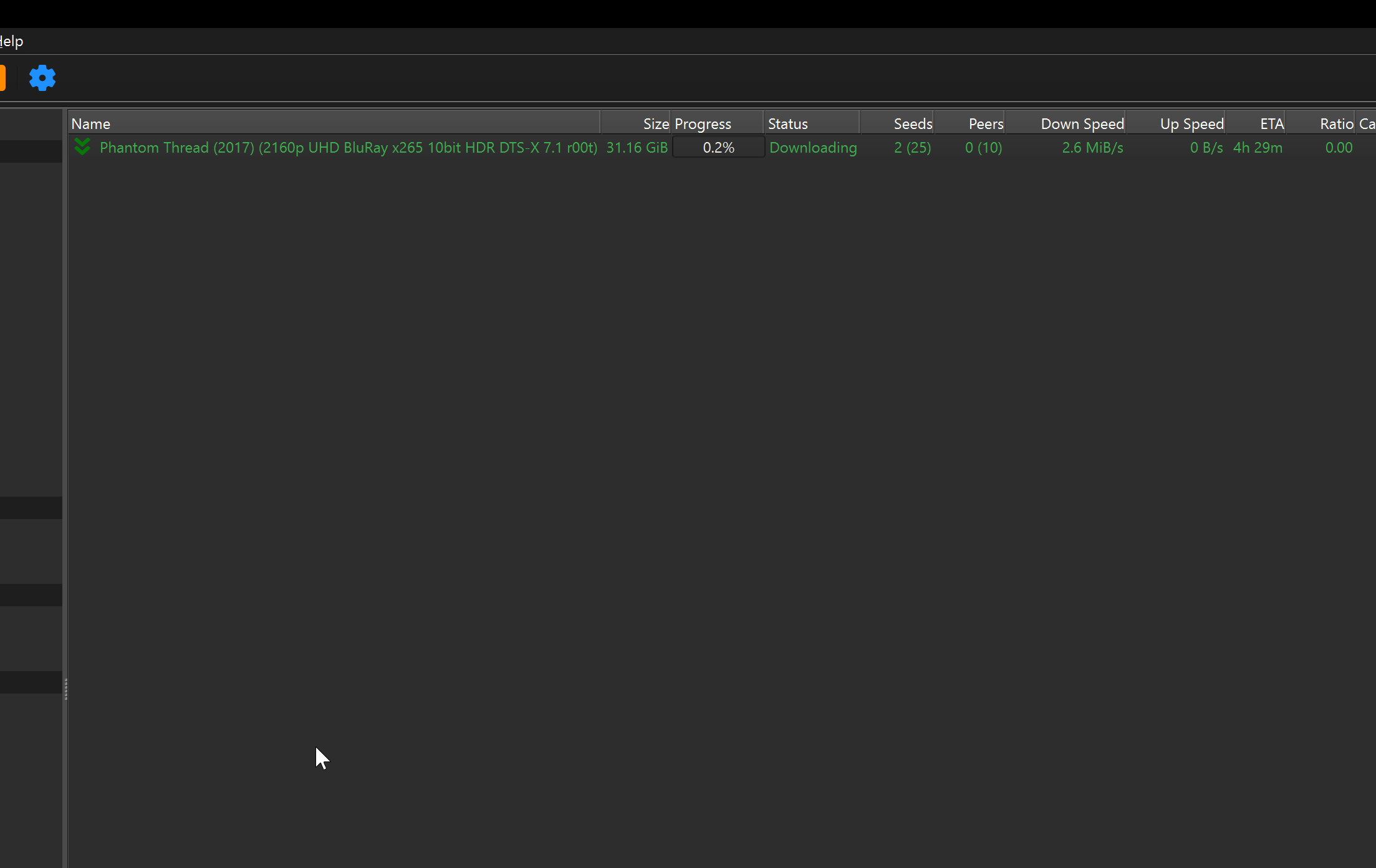Viewport: 1376px width, 868px height.
Task: Click the 2.6 MiB/s download speed cell
Action: pyautogui.click(x=1092, y=148)
